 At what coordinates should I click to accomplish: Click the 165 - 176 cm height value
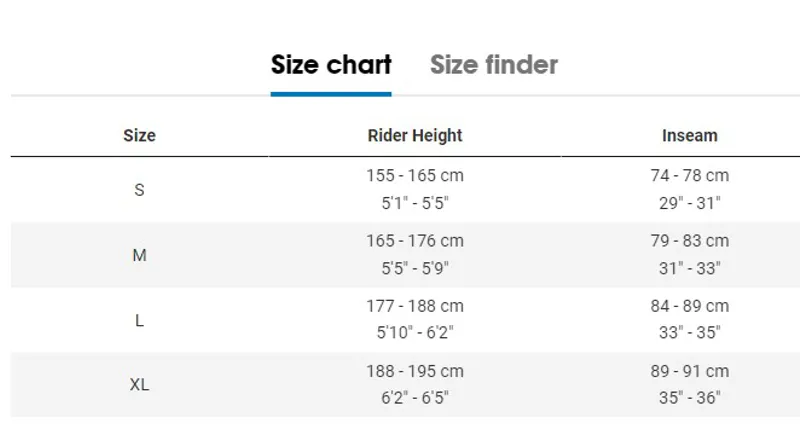tap(415, 241)
